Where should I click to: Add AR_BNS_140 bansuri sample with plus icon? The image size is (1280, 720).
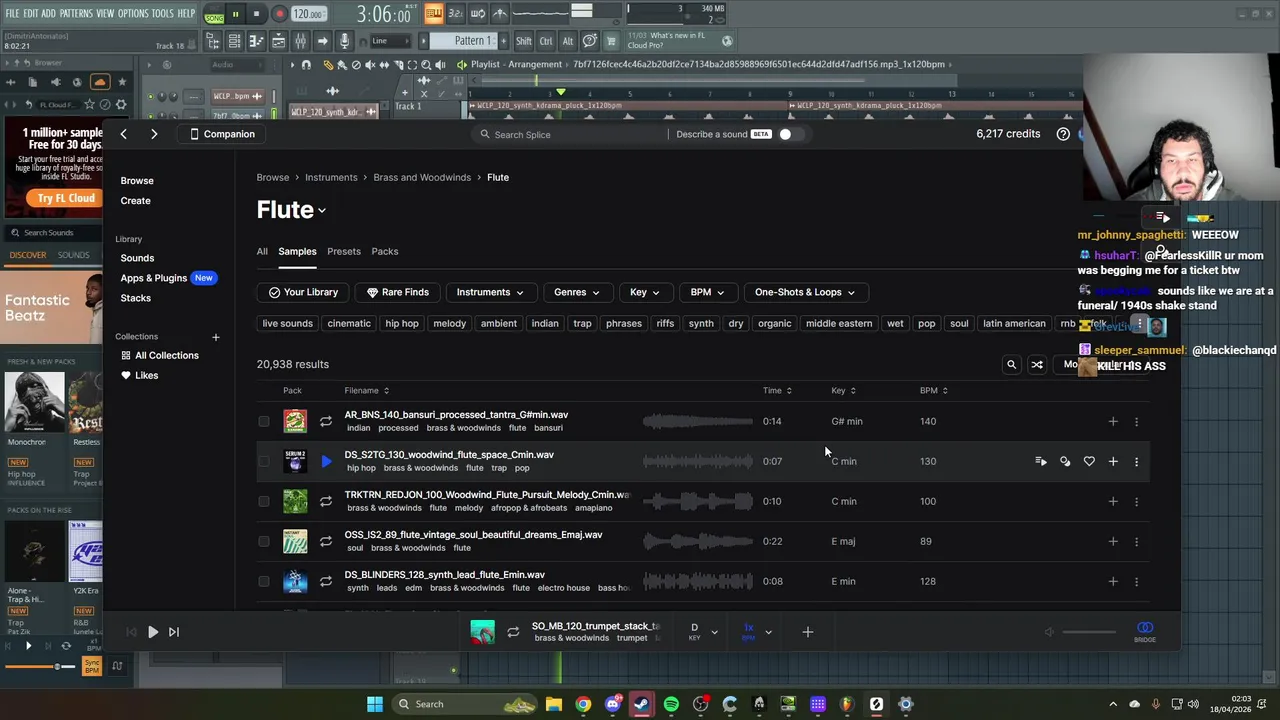coord(1113,421)
